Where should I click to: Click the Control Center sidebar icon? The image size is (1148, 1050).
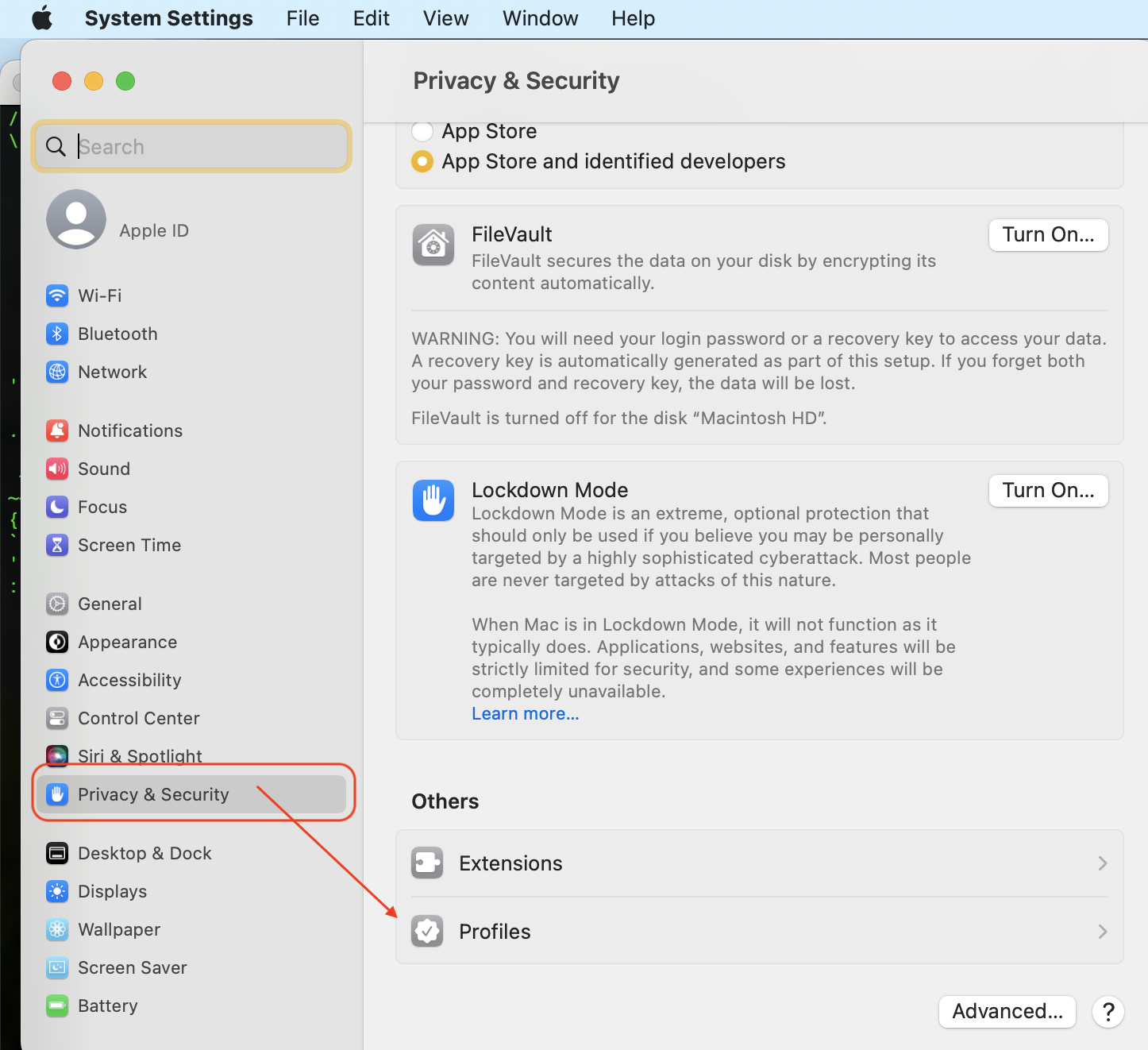(x=57, y=718)
